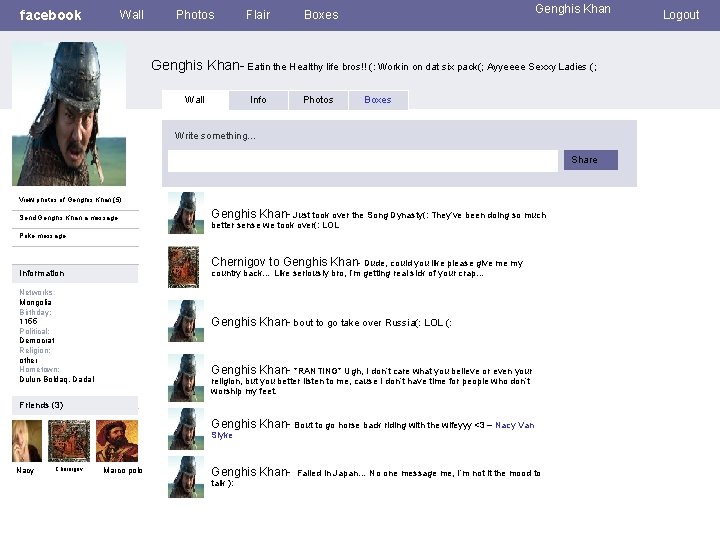Viewport: 720px width, 540px height.
Task: Open Chernigov friend thumbnail
Action: click(69, 441)
